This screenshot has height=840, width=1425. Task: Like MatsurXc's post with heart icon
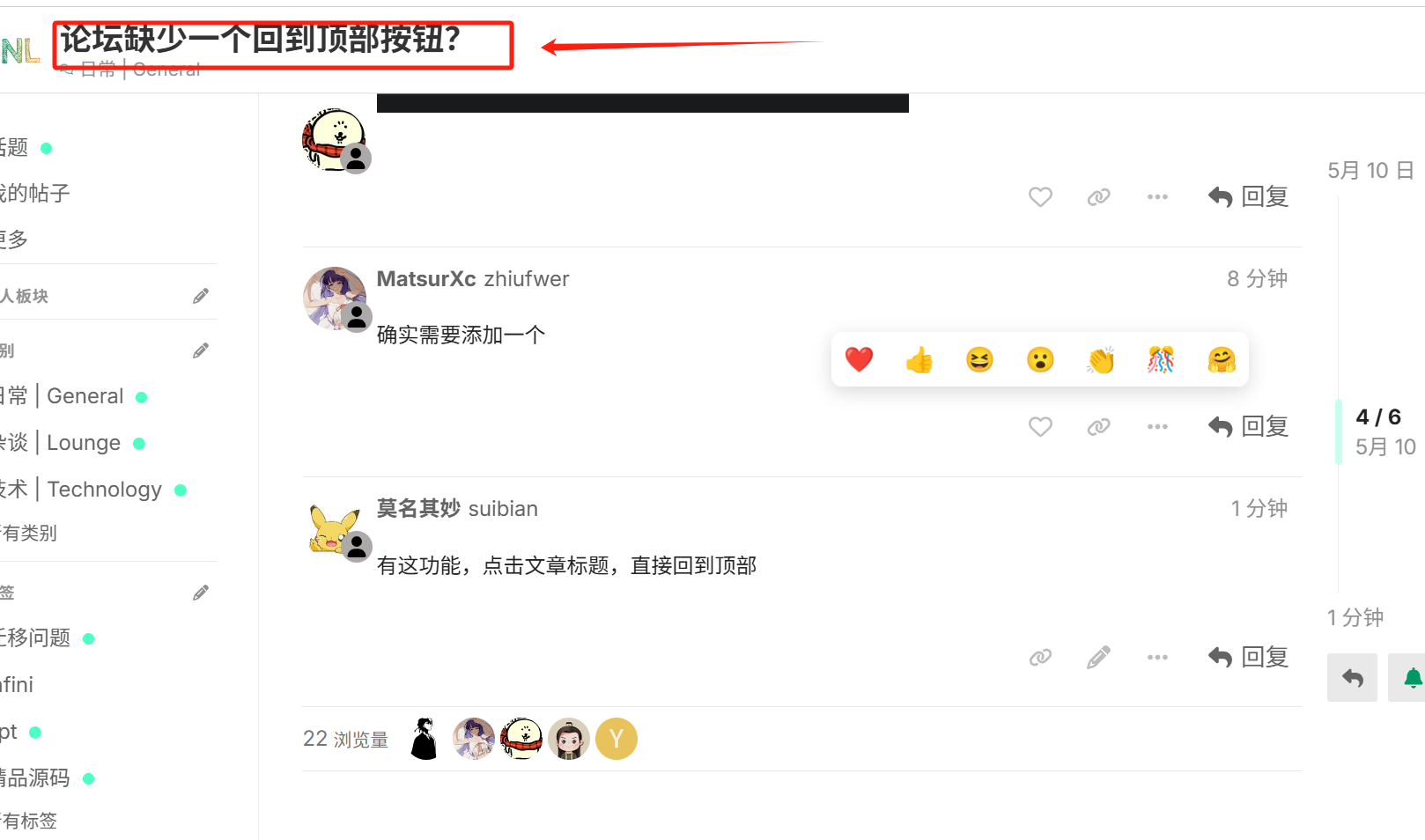coord(1040,427)
